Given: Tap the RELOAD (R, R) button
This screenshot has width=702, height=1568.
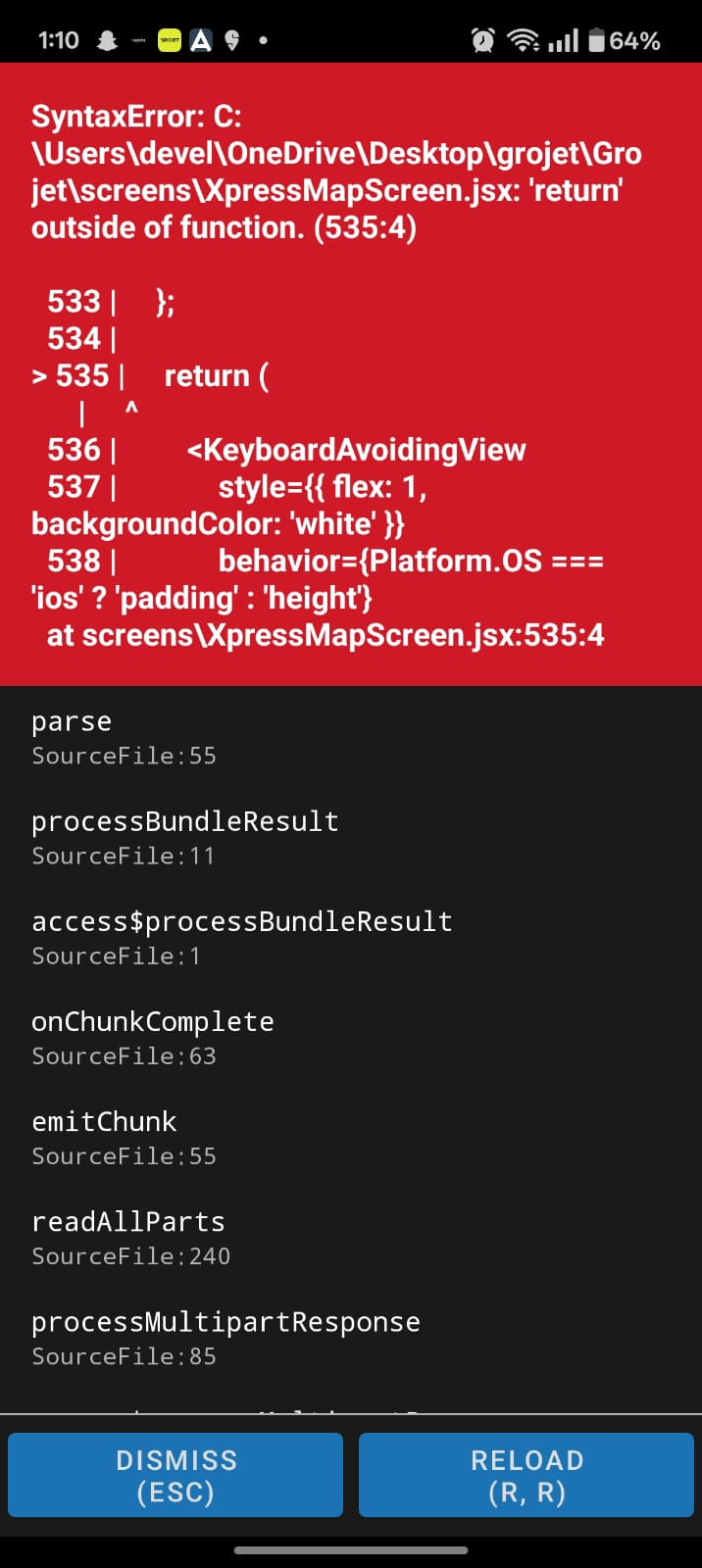Looking at the screenshot, I should [x=526, y=1475].
